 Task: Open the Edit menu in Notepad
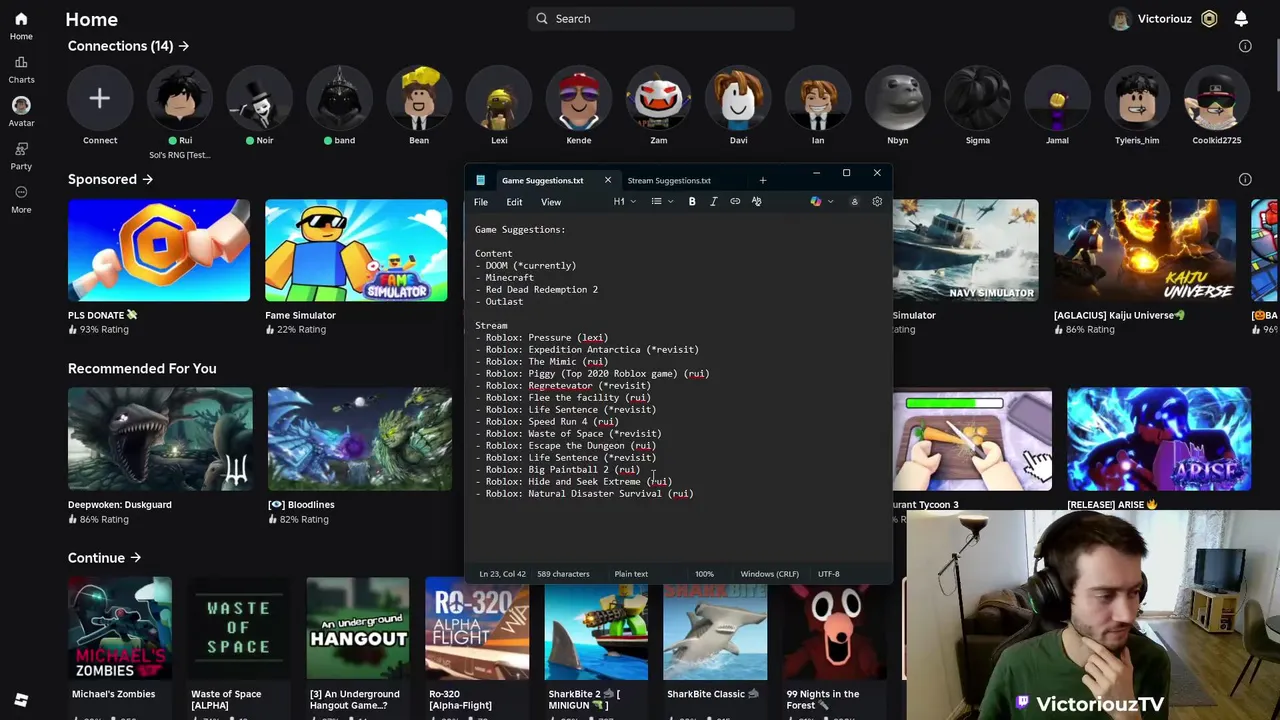click(514, 202)
